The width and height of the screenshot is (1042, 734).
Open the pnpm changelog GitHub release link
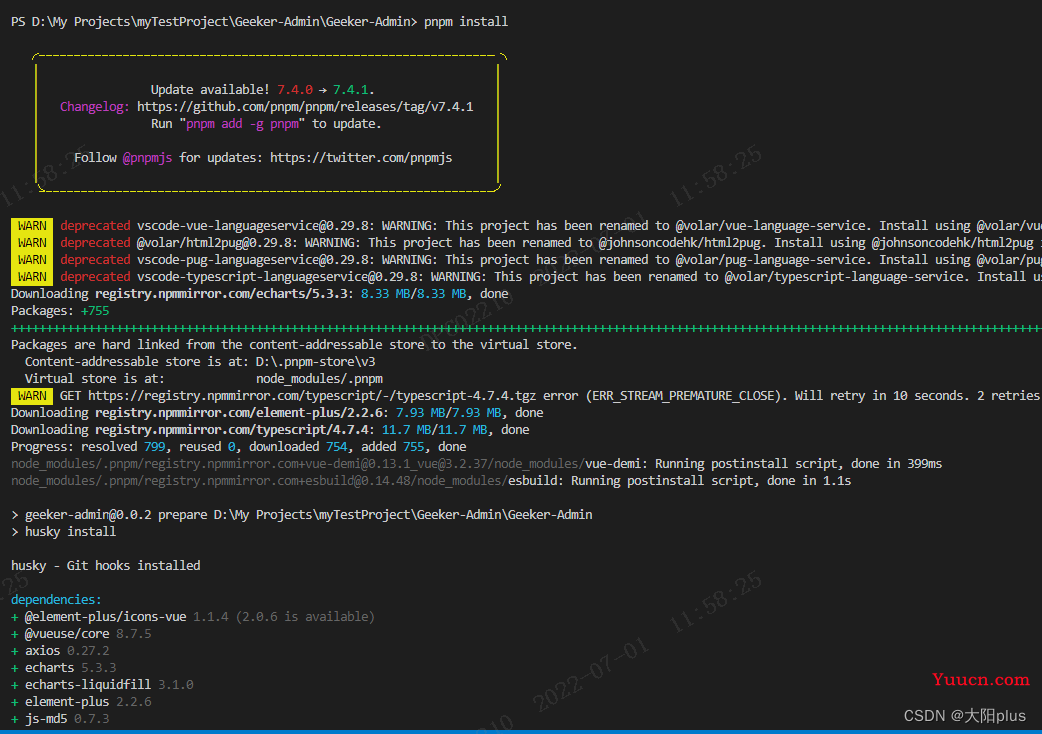click(305, 106)
